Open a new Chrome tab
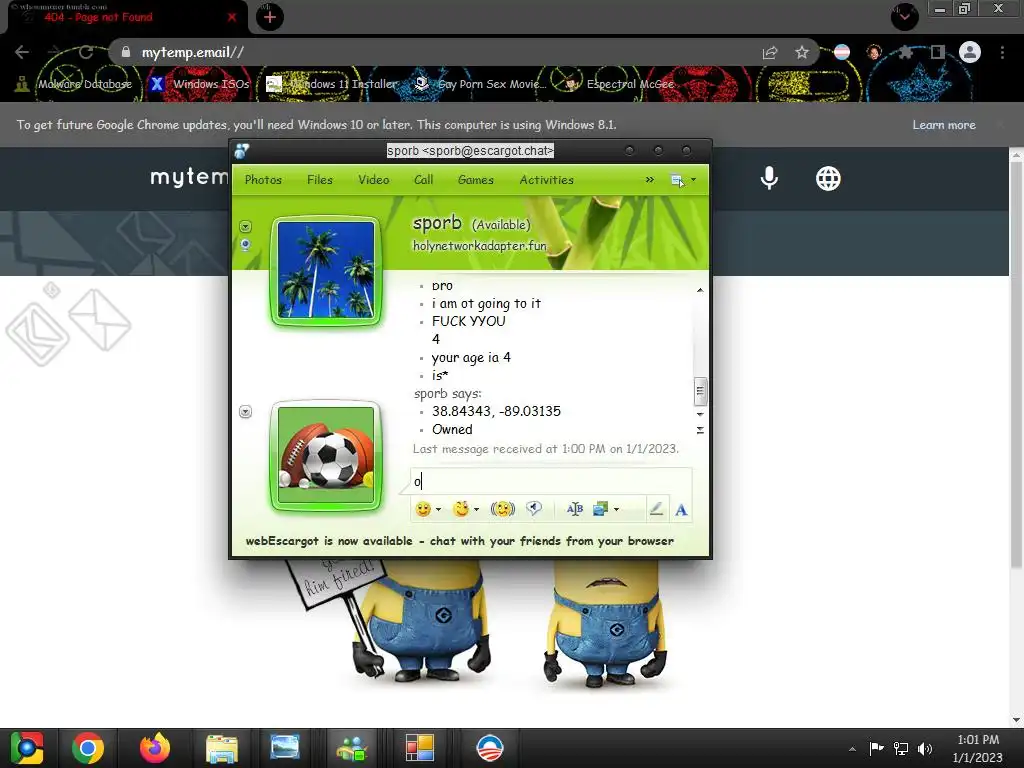The width and height of the screenshot is (1024, 768). coord(270,18)
